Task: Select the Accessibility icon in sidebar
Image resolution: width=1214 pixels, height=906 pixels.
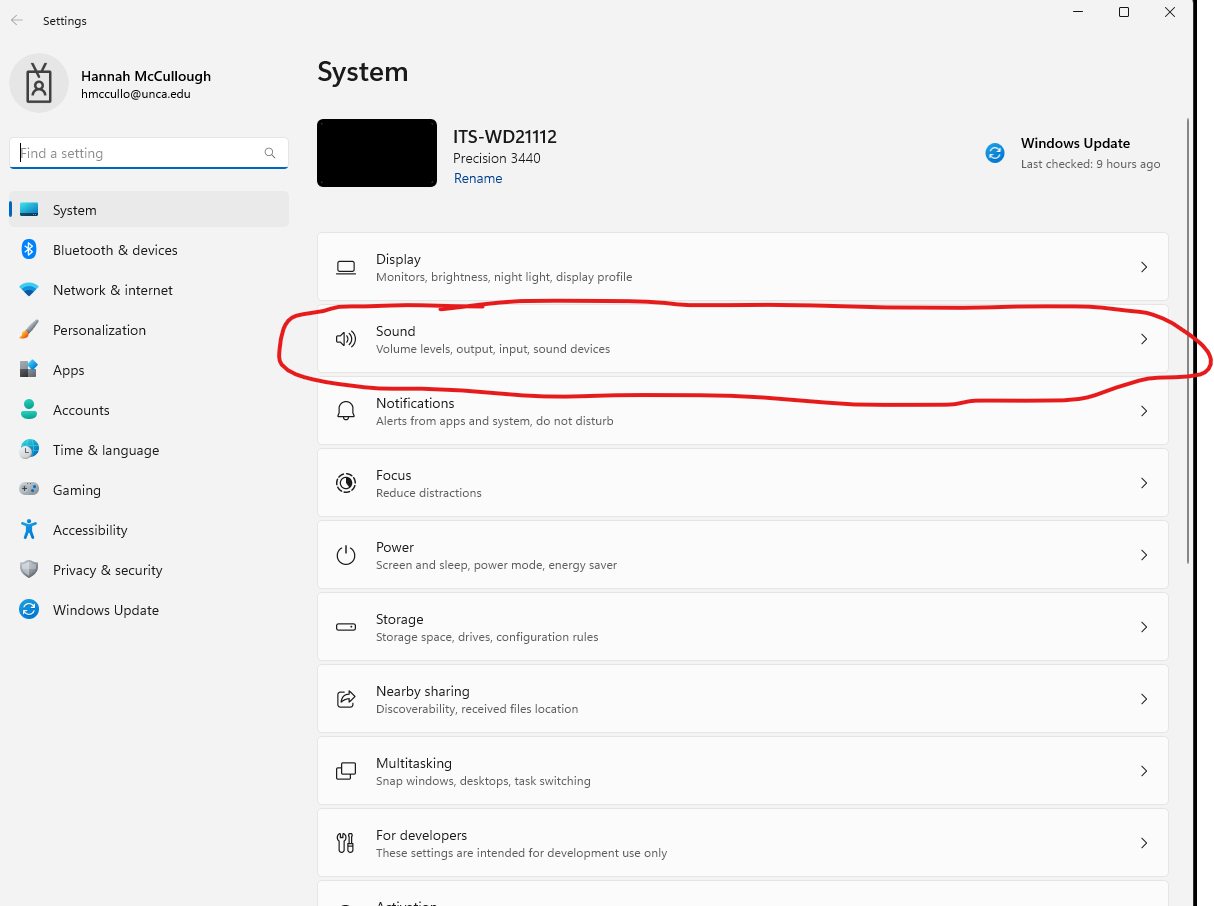Action: 29,530
